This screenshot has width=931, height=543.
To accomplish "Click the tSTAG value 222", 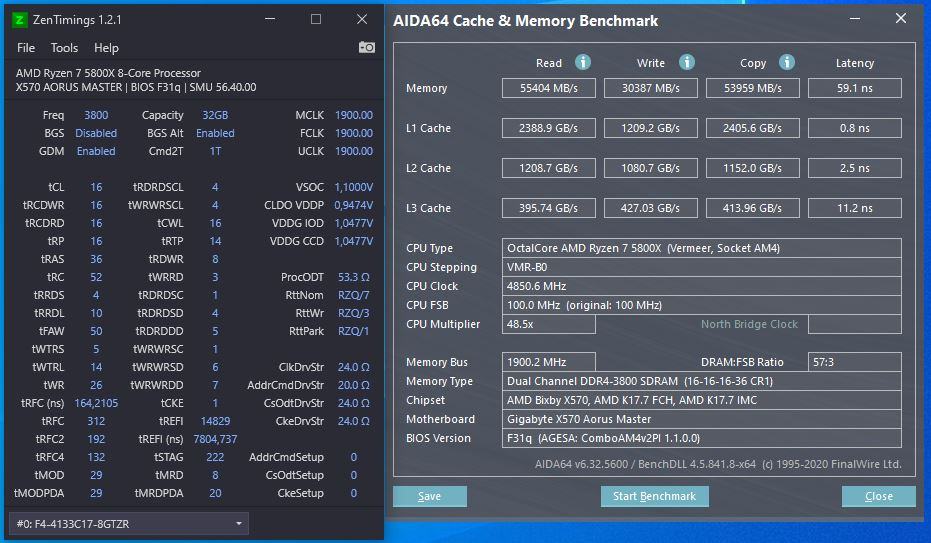I will (215, 457).
